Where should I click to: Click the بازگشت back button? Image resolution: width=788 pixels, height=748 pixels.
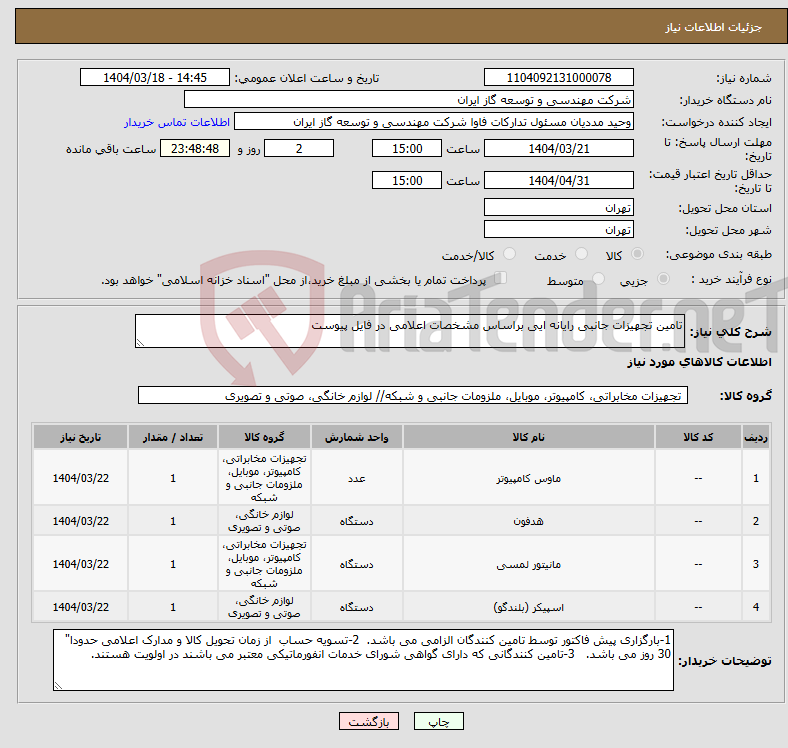click(369, 721)
